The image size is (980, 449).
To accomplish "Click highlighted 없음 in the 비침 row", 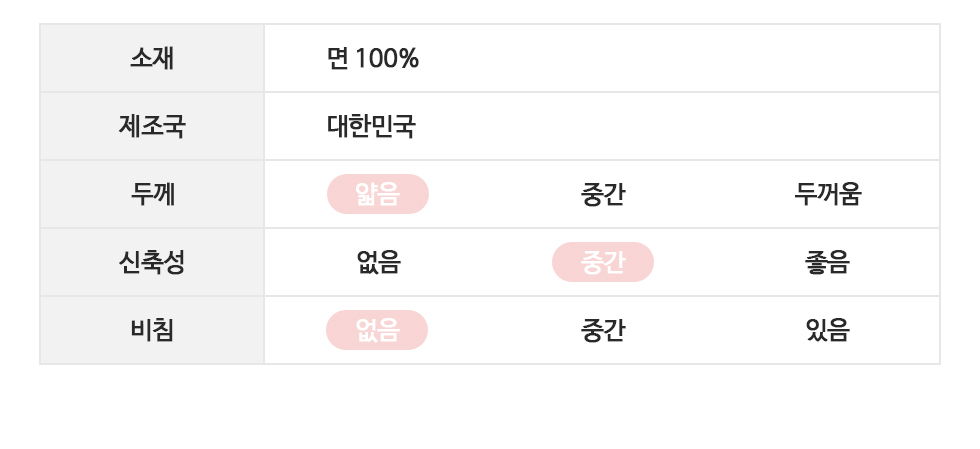I will pos(378,330).
